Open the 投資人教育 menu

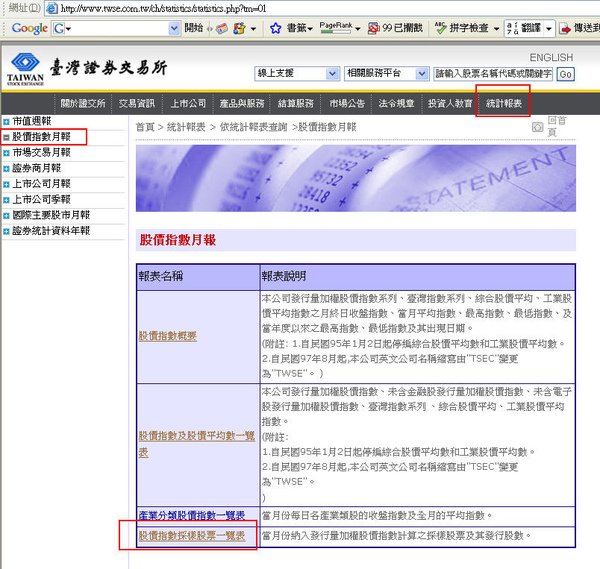(x=450, y=103)
